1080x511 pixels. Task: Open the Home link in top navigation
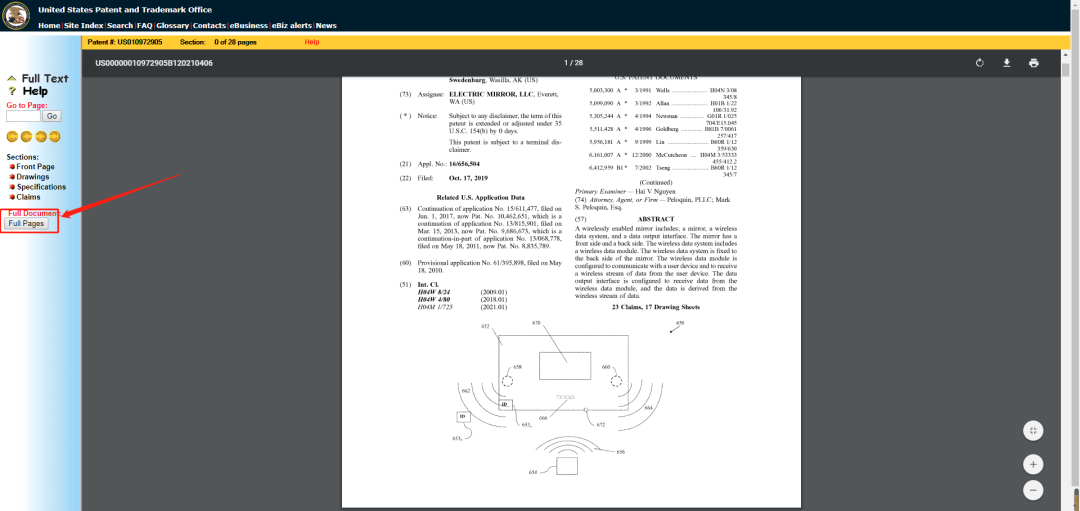[x=49, y=25]
